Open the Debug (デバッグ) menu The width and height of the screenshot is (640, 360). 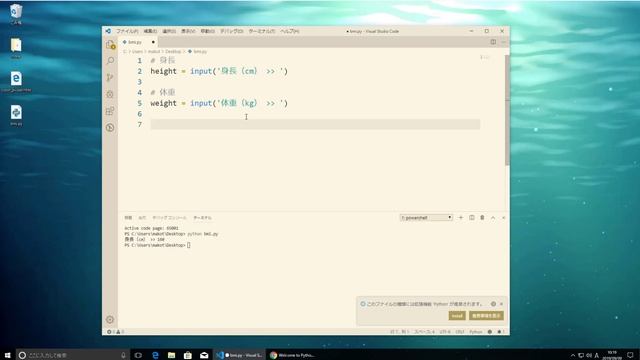click(x=231, y=31)
